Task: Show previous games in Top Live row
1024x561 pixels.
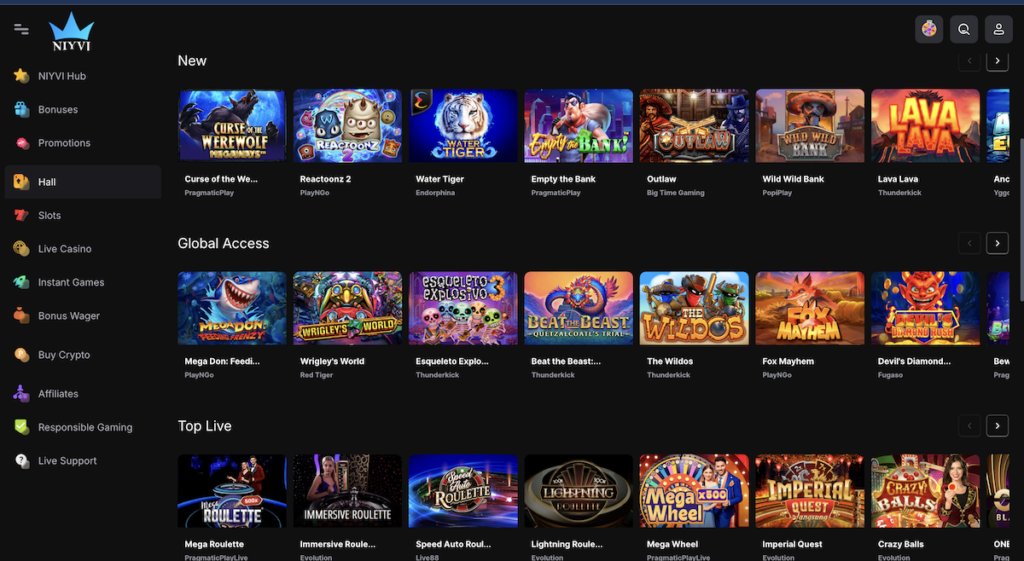Action: click(x=969, y=426)
